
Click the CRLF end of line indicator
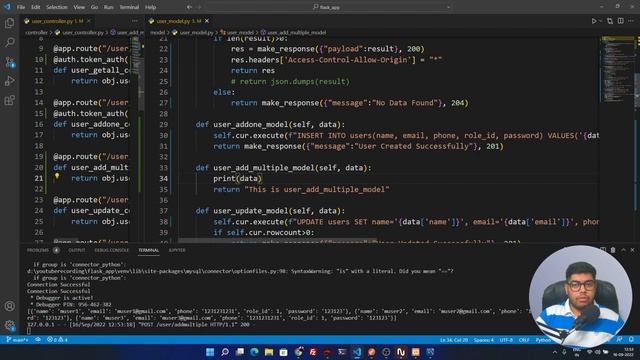(524, 340)
